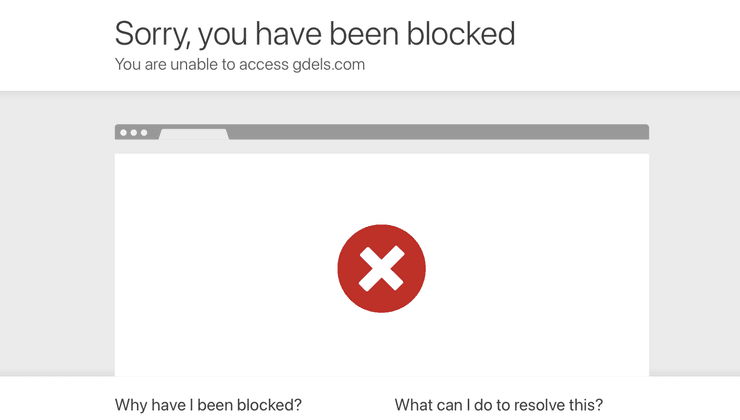Screen dimensions: 740x420
Task: Click the word "Sorry," in the main heading
Action: click(152, 34)
